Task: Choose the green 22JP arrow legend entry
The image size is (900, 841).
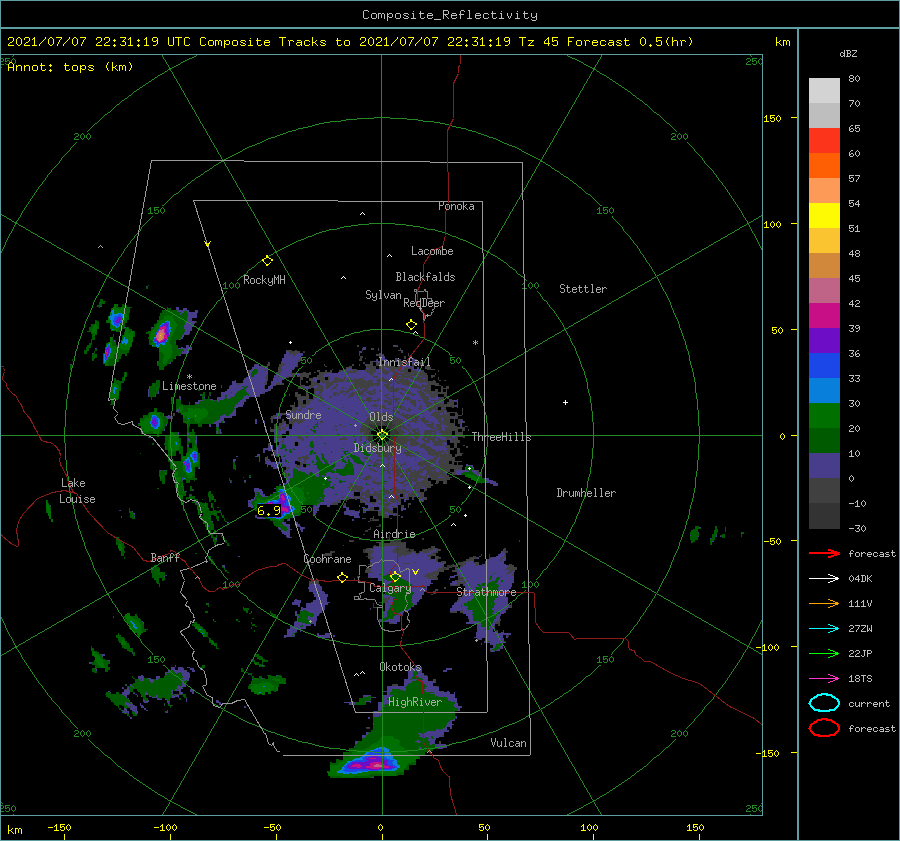Action: (824, 653)
